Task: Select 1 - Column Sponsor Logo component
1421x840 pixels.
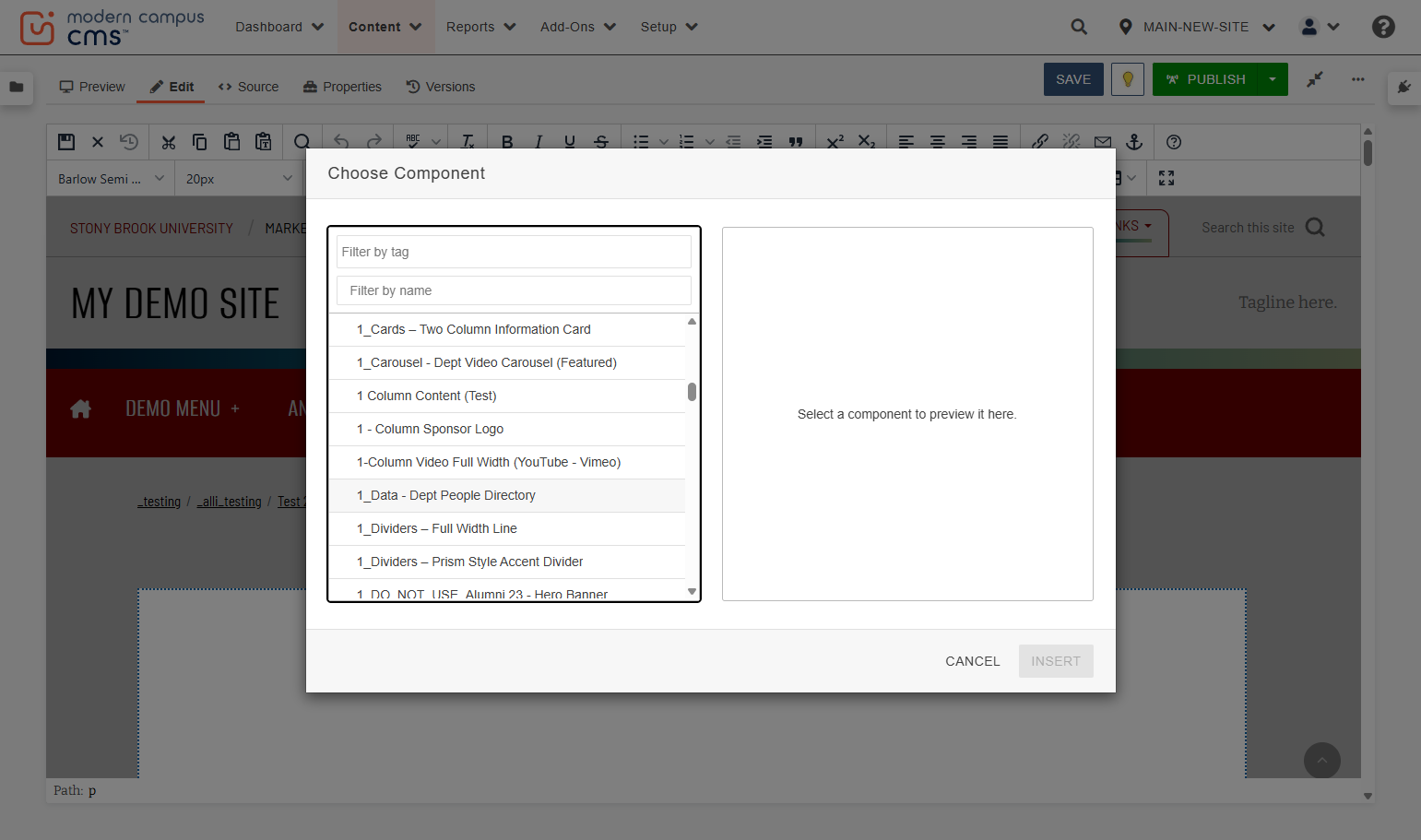Action: click(x=507, y=429)
